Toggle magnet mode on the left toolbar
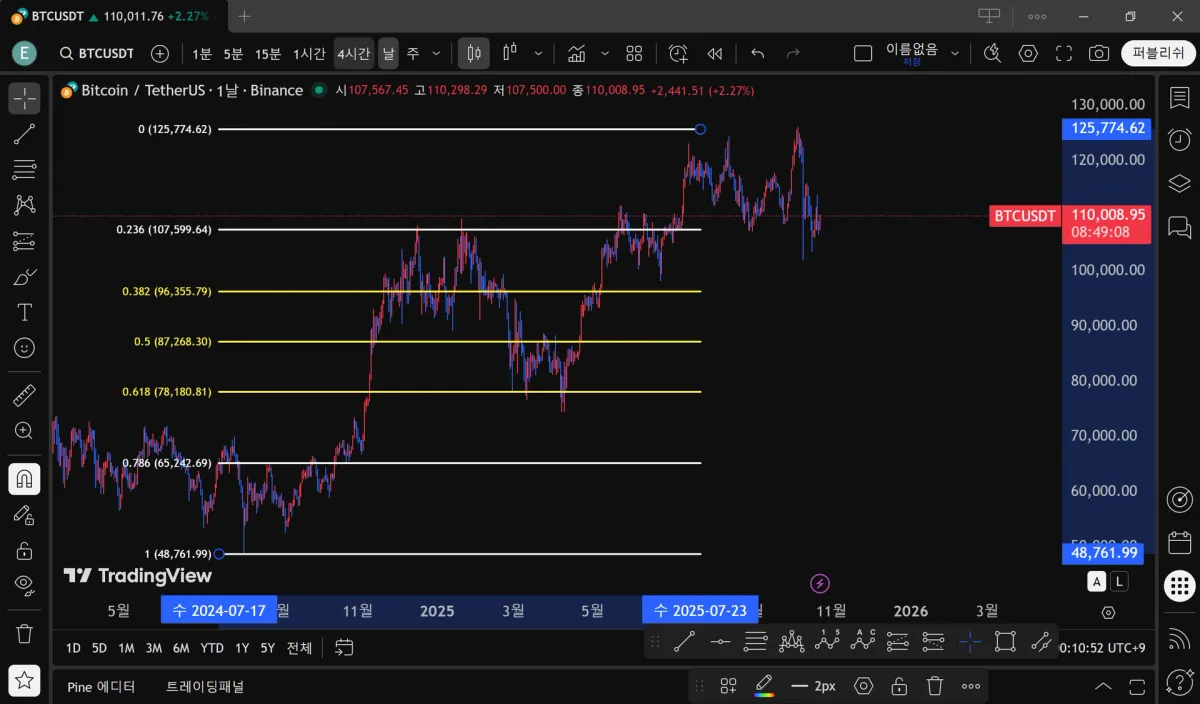 tap(24, 479)
